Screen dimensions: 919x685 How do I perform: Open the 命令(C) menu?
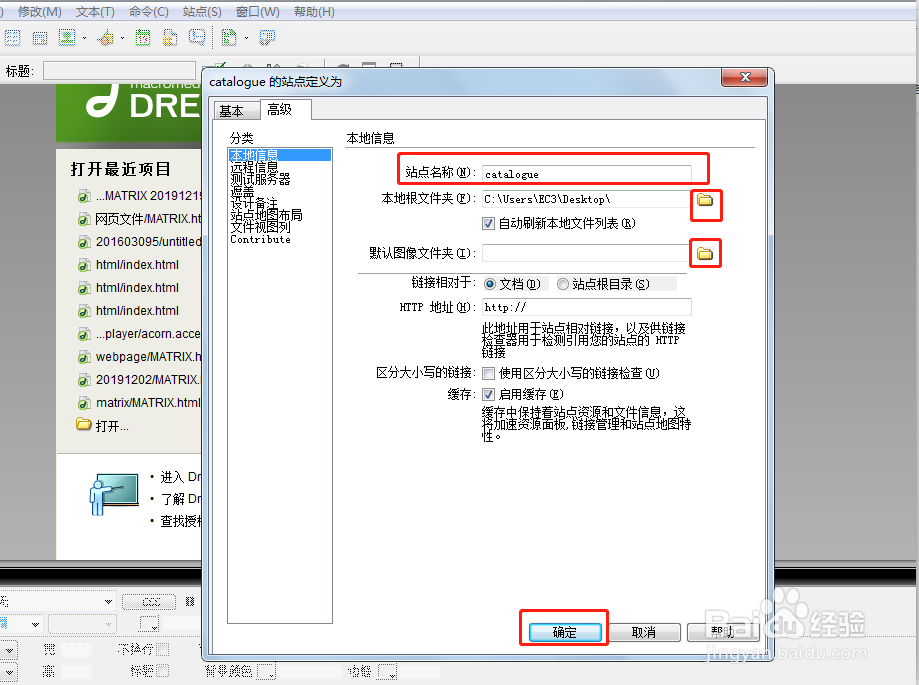148,12
